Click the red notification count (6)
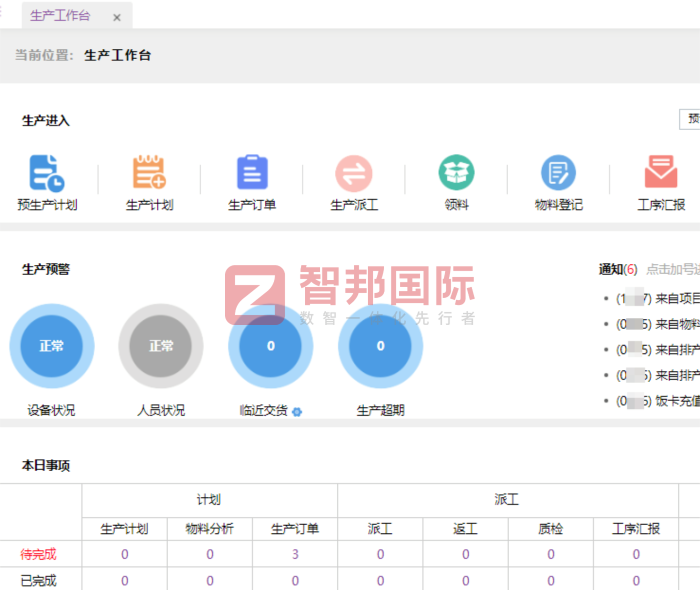The width and height of the screenshot is (700, 590). (x=631, y=269)
